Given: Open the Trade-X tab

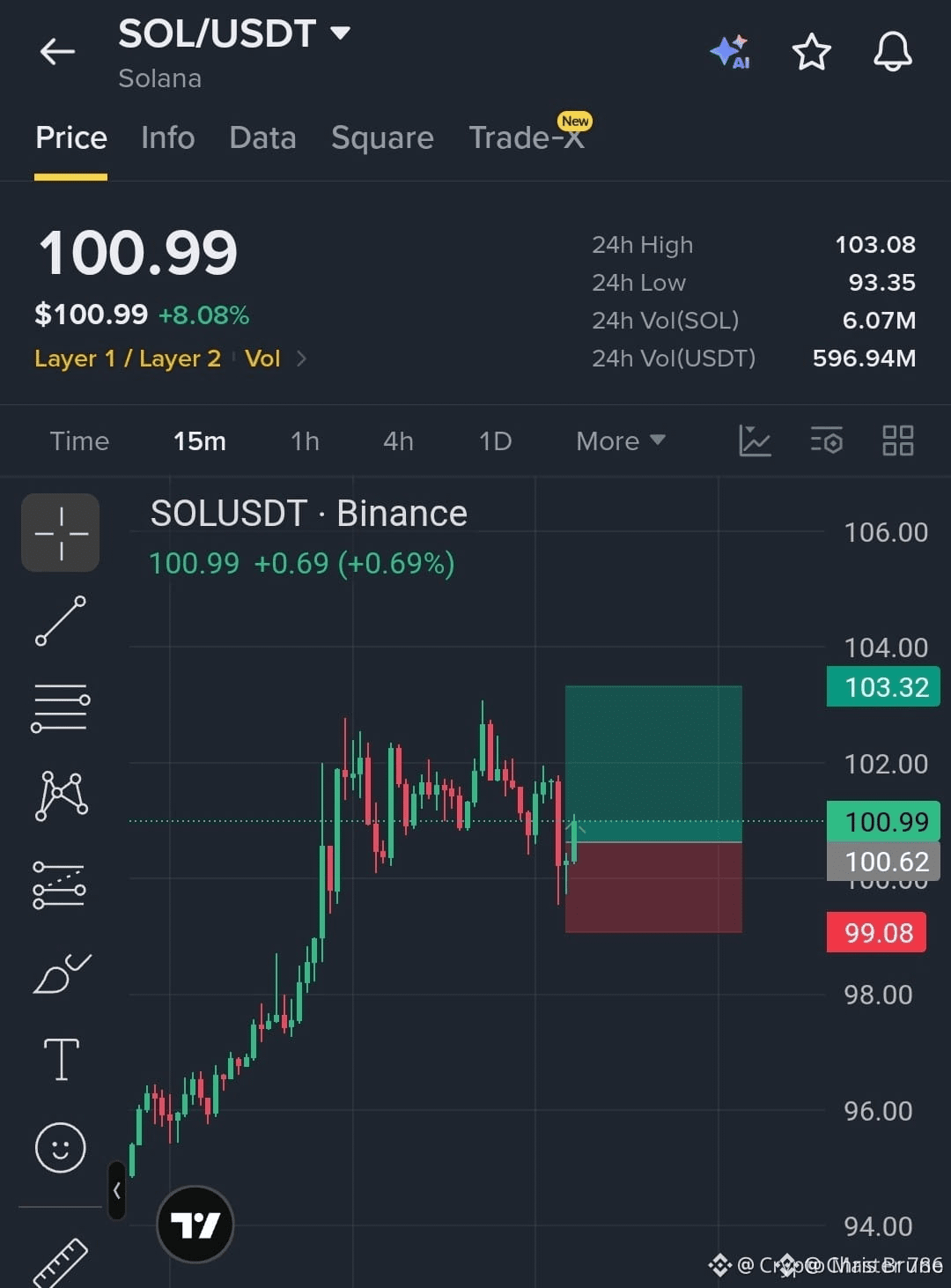Looking at the screenshot, I should pos(527,137).
